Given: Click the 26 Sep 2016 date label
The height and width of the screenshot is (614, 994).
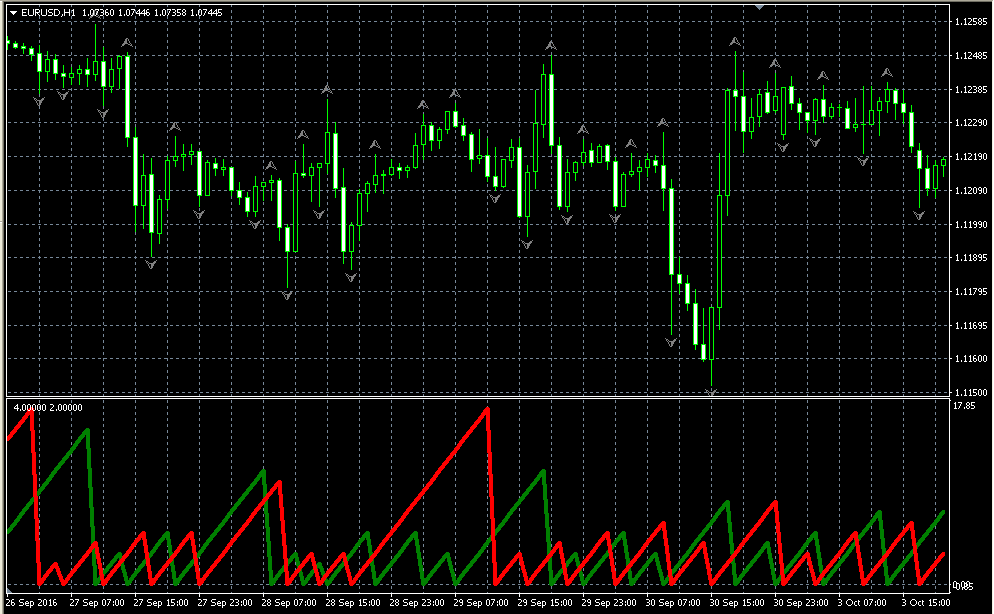Looking at the screenshot, I should (x=32, y=603).
